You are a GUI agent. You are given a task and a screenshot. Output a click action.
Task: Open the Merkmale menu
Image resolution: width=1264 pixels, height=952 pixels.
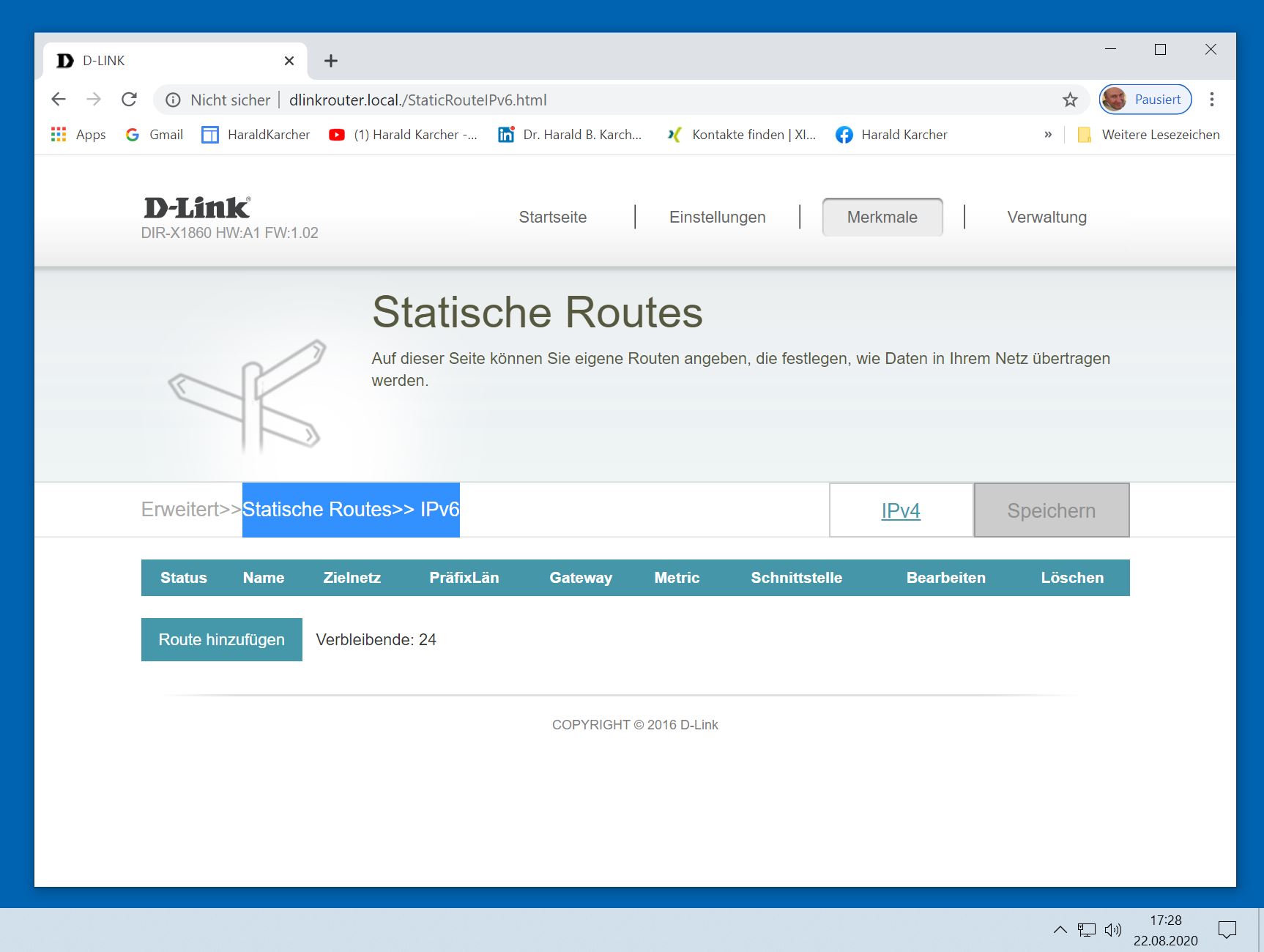tap(882, 217)
